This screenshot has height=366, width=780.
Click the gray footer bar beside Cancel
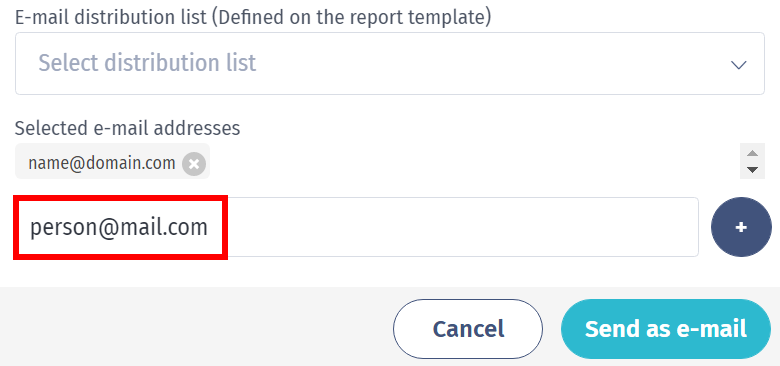(199, 327)
